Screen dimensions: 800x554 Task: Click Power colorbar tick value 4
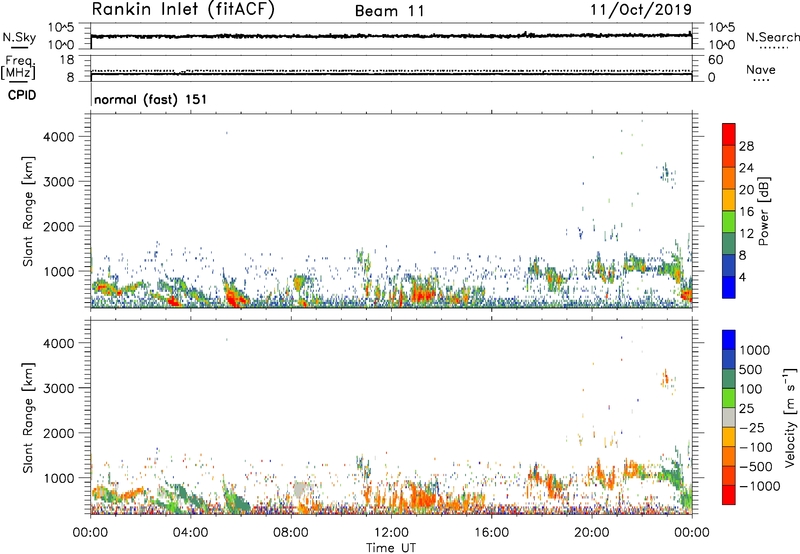(743, 277)
